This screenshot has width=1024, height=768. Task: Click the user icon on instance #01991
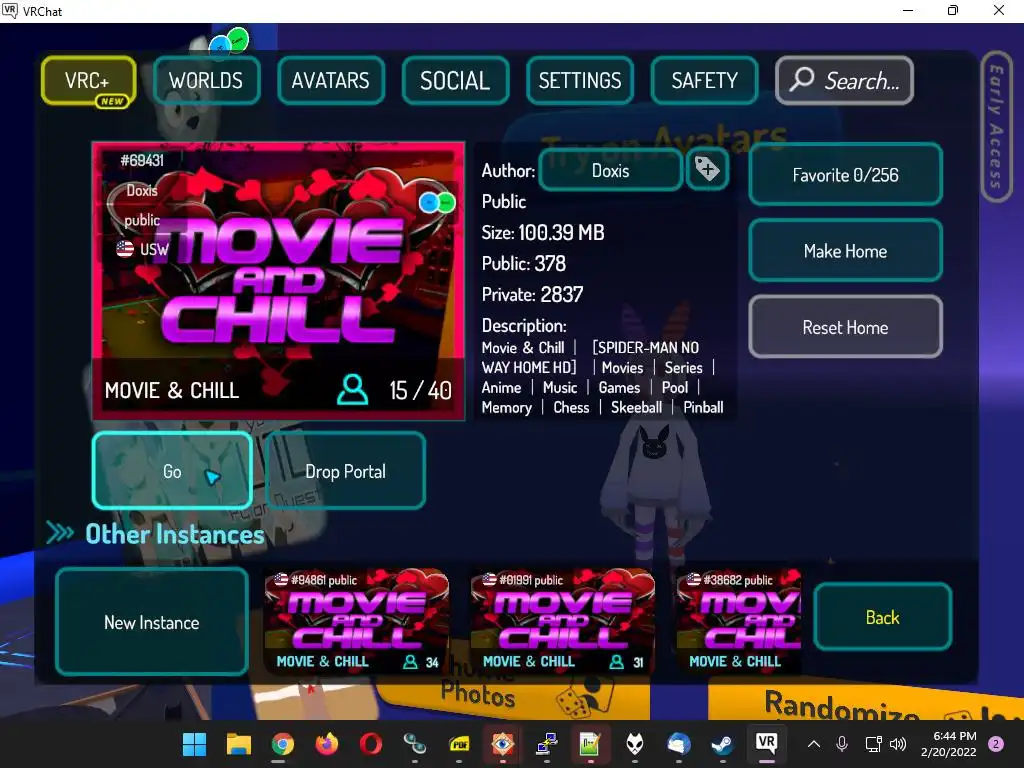[616, 662]
